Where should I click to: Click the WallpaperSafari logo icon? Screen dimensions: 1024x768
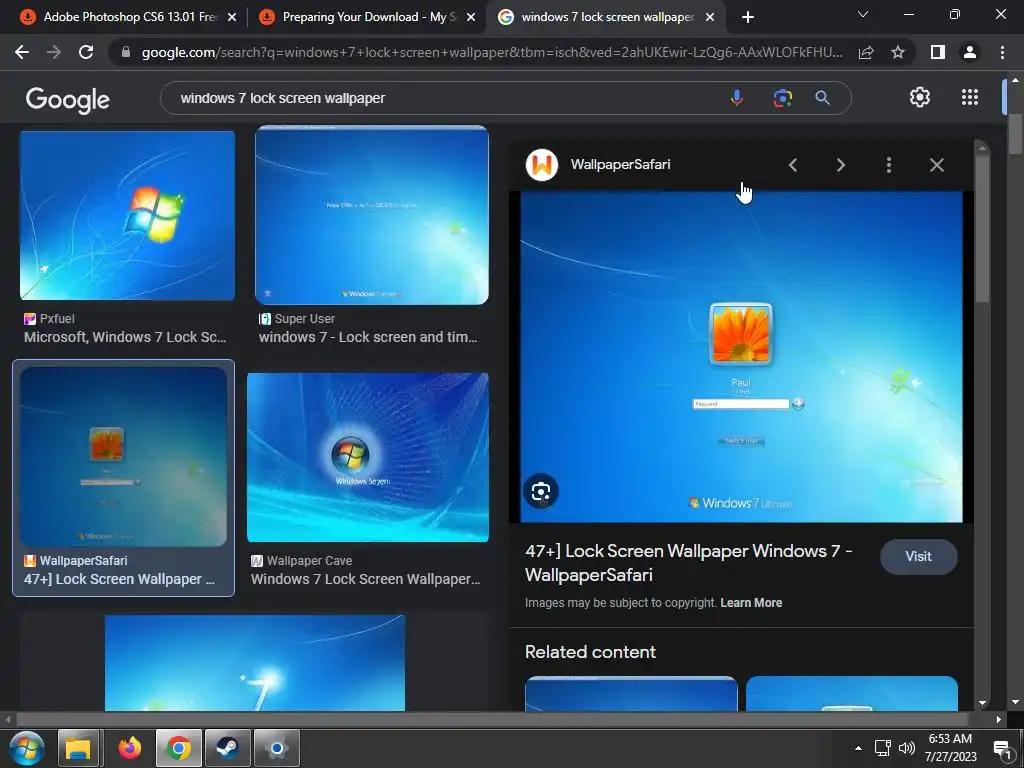(542, 165)
